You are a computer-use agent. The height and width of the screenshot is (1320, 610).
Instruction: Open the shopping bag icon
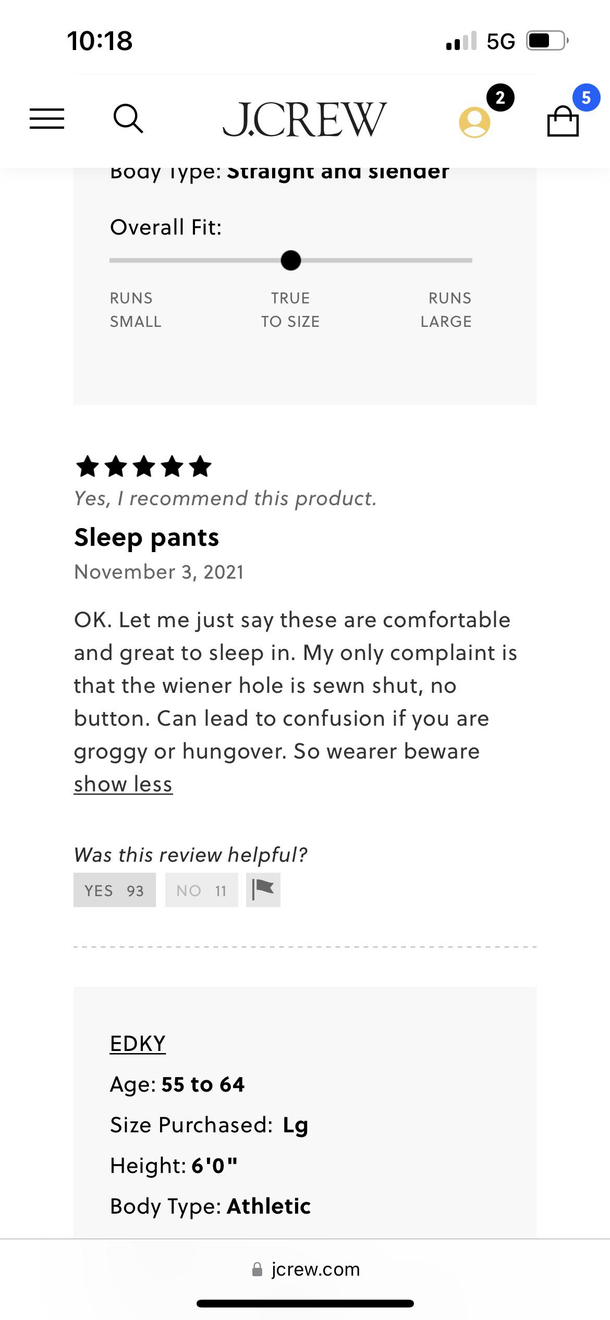point(563,122)
